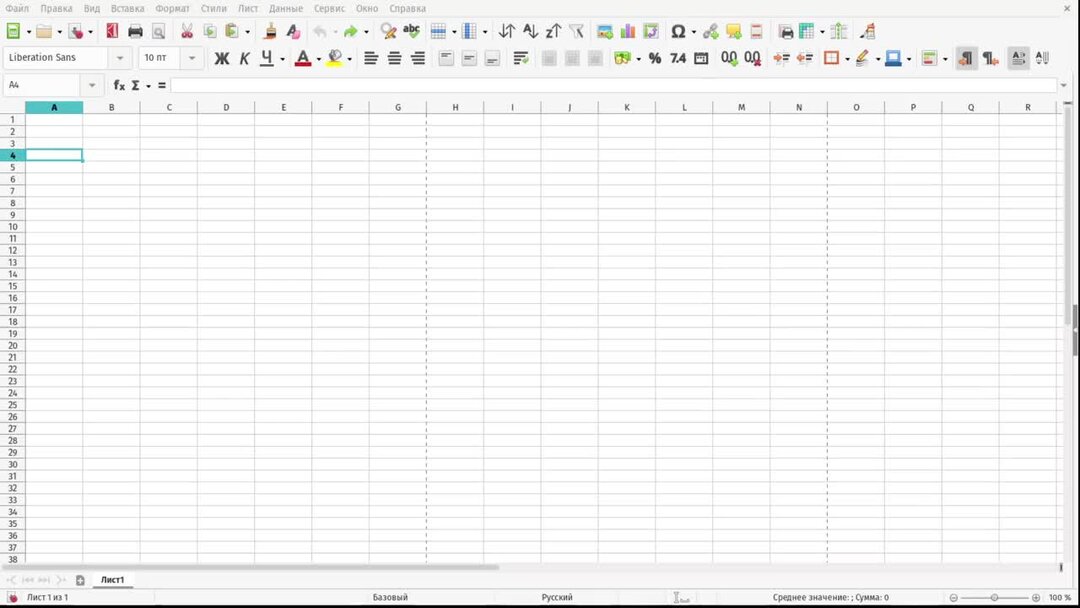
Task: Open the font size dropdown
Action: point(192,58)
